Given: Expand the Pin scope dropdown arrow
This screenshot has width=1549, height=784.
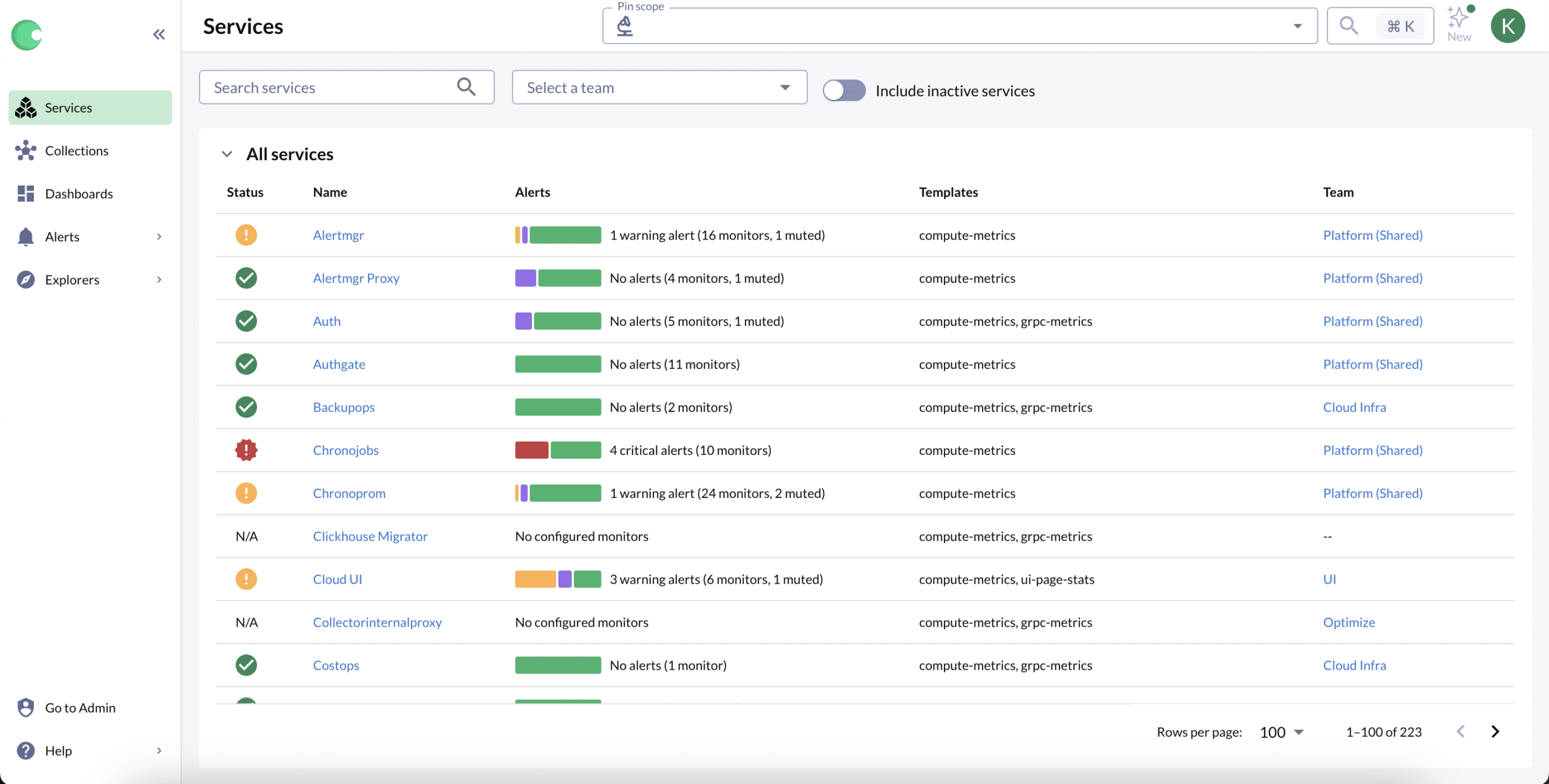Looking at the screenshot, I should 1297,26.
